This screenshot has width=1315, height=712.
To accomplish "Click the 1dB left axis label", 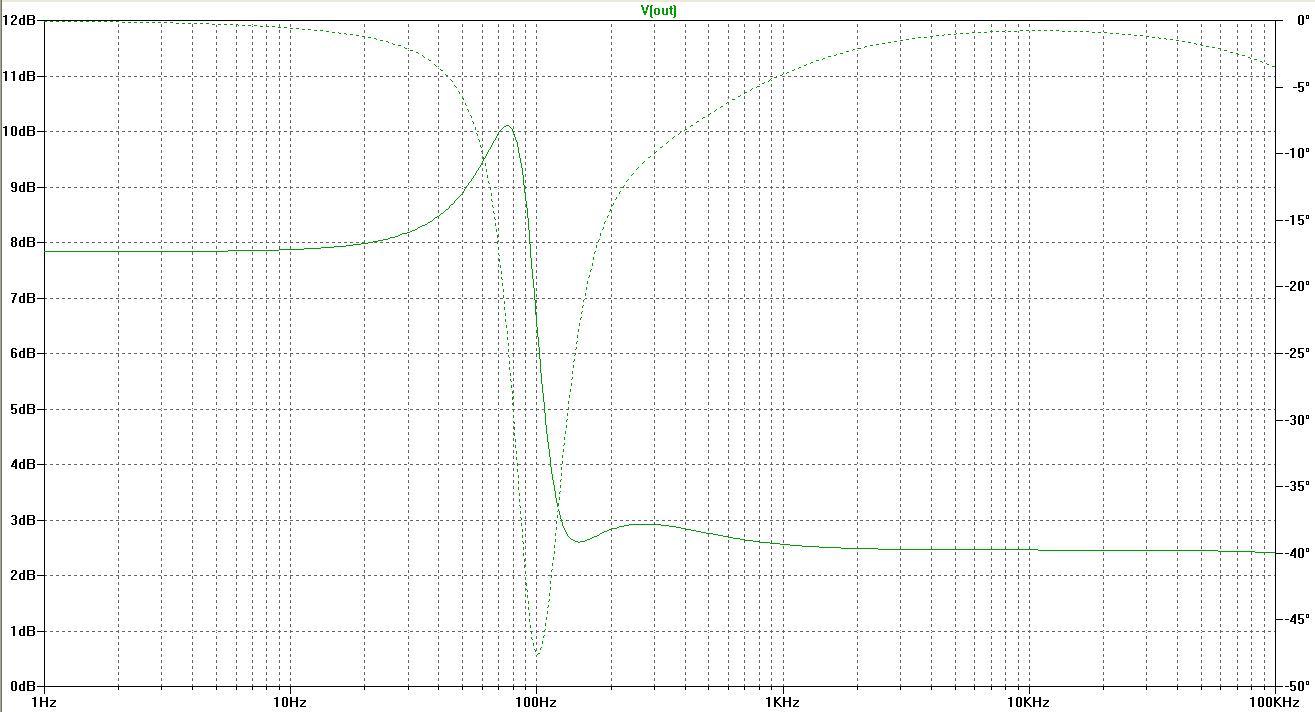I will pyautogui.click(x=22, y=631).
